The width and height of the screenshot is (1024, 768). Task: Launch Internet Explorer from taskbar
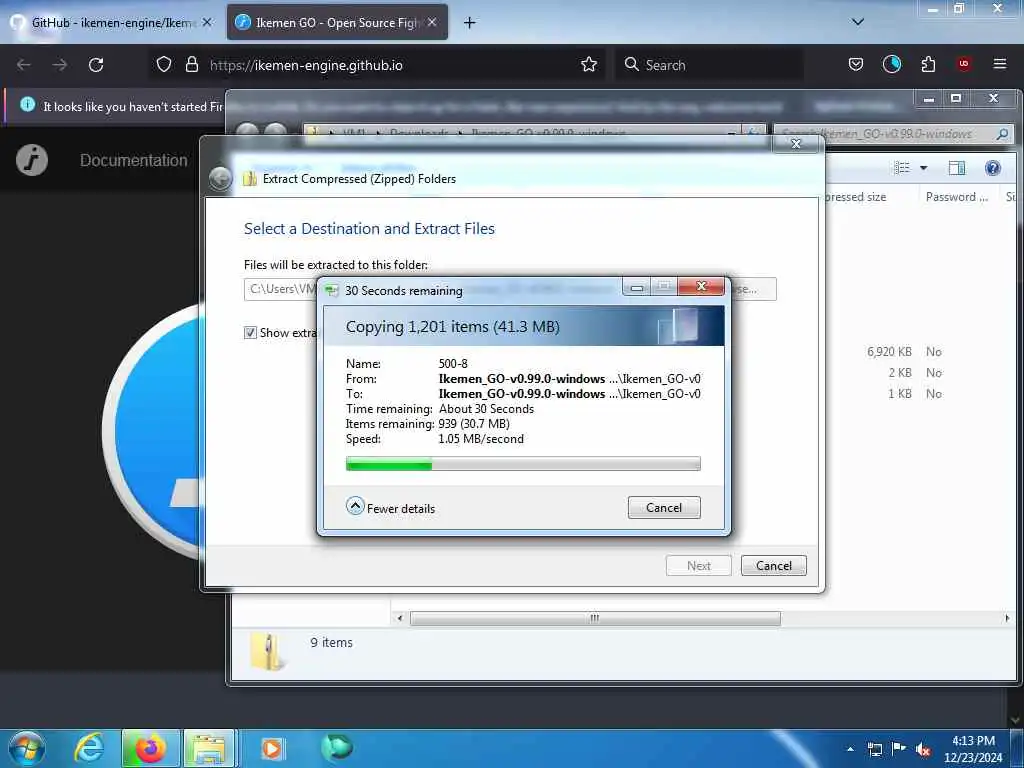tap(89, 748)
